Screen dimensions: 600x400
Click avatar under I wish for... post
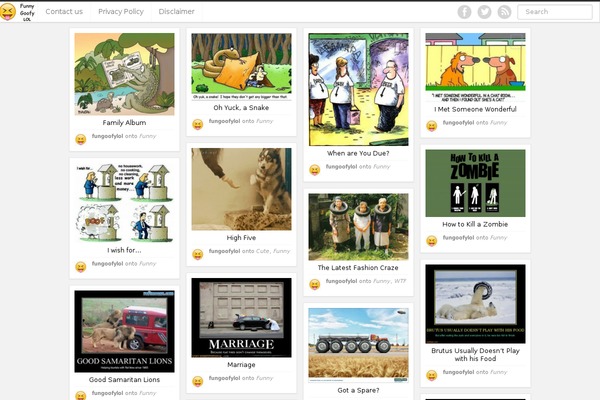click(81, 267)
